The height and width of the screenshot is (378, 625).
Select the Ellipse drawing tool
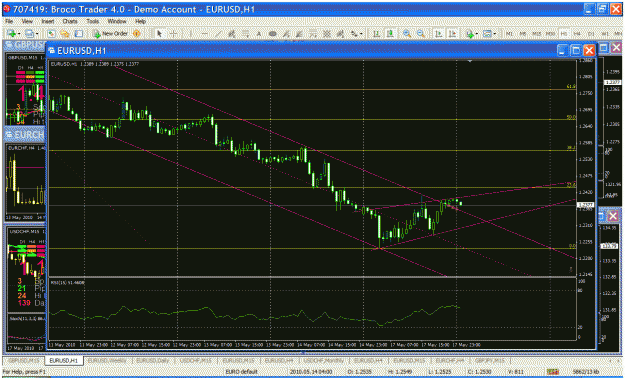click(x=273, y=34)
